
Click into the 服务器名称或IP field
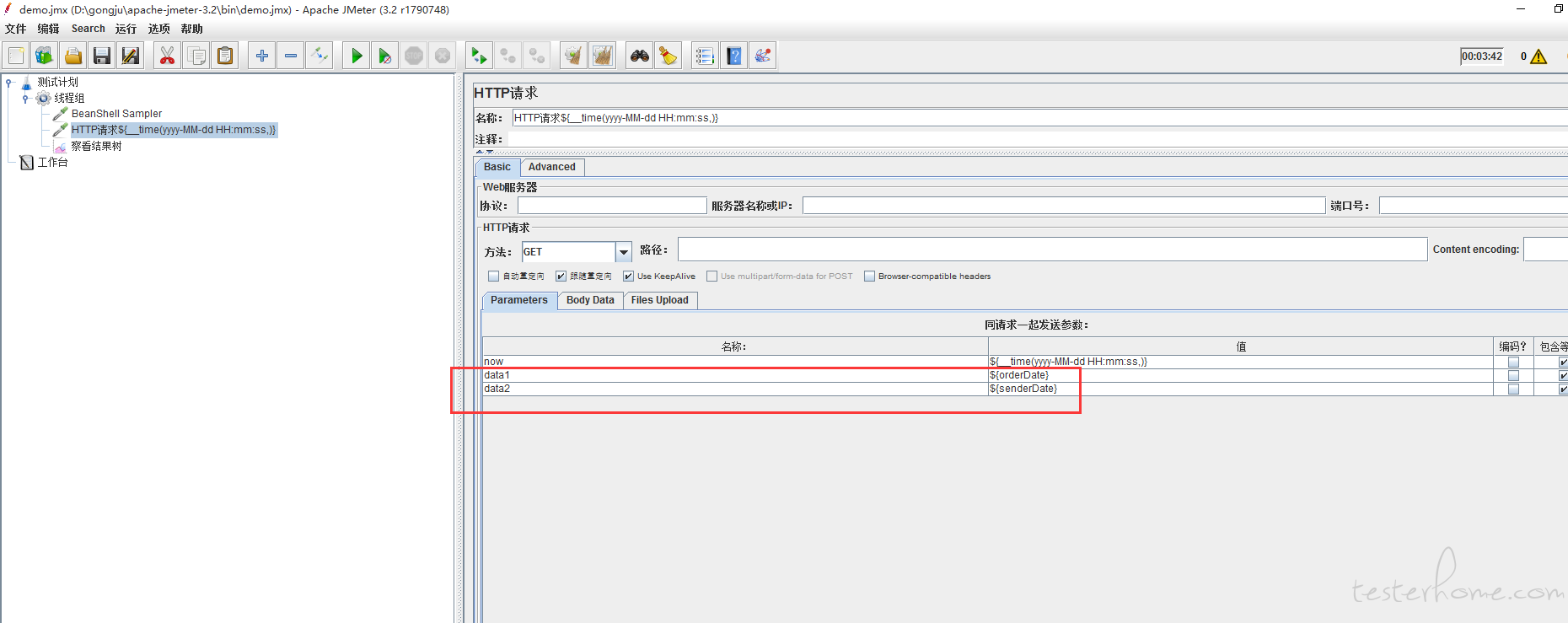[1064, 206]
